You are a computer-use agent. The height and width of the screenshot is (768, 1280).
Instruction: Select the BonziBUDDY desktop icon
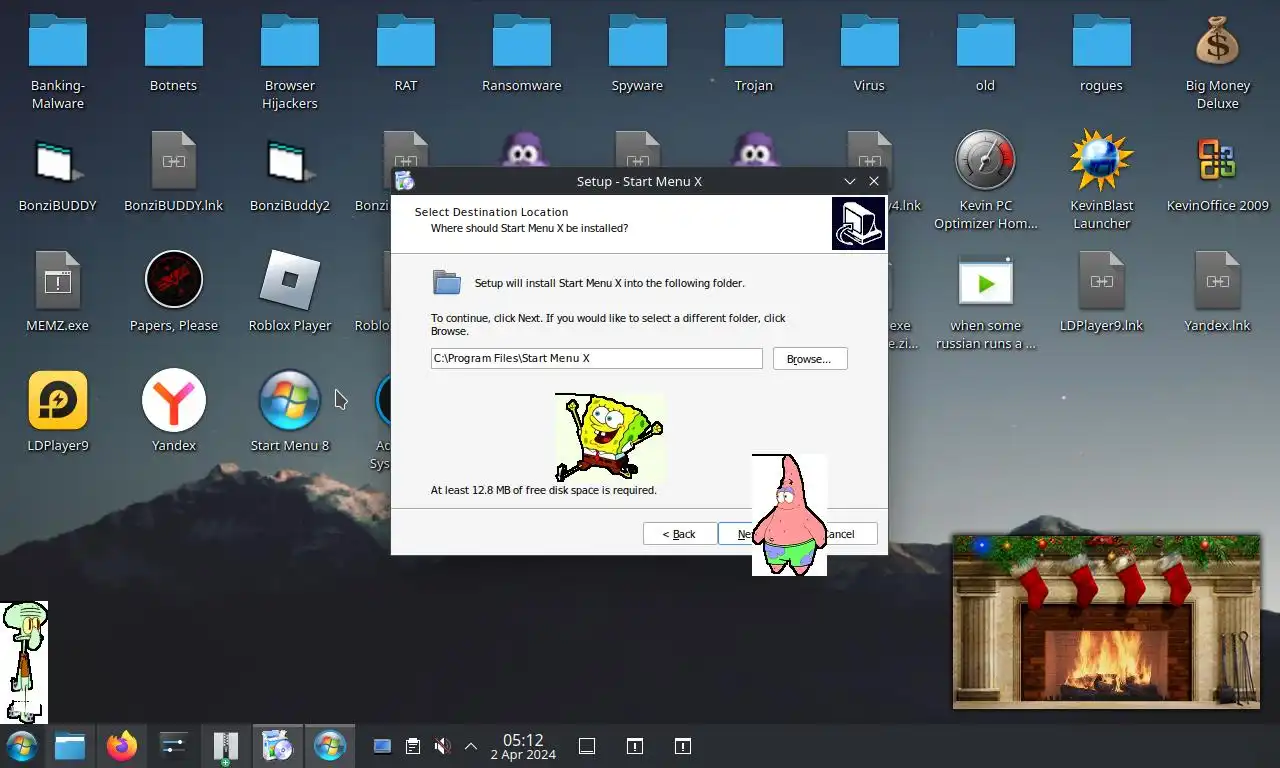58,173
